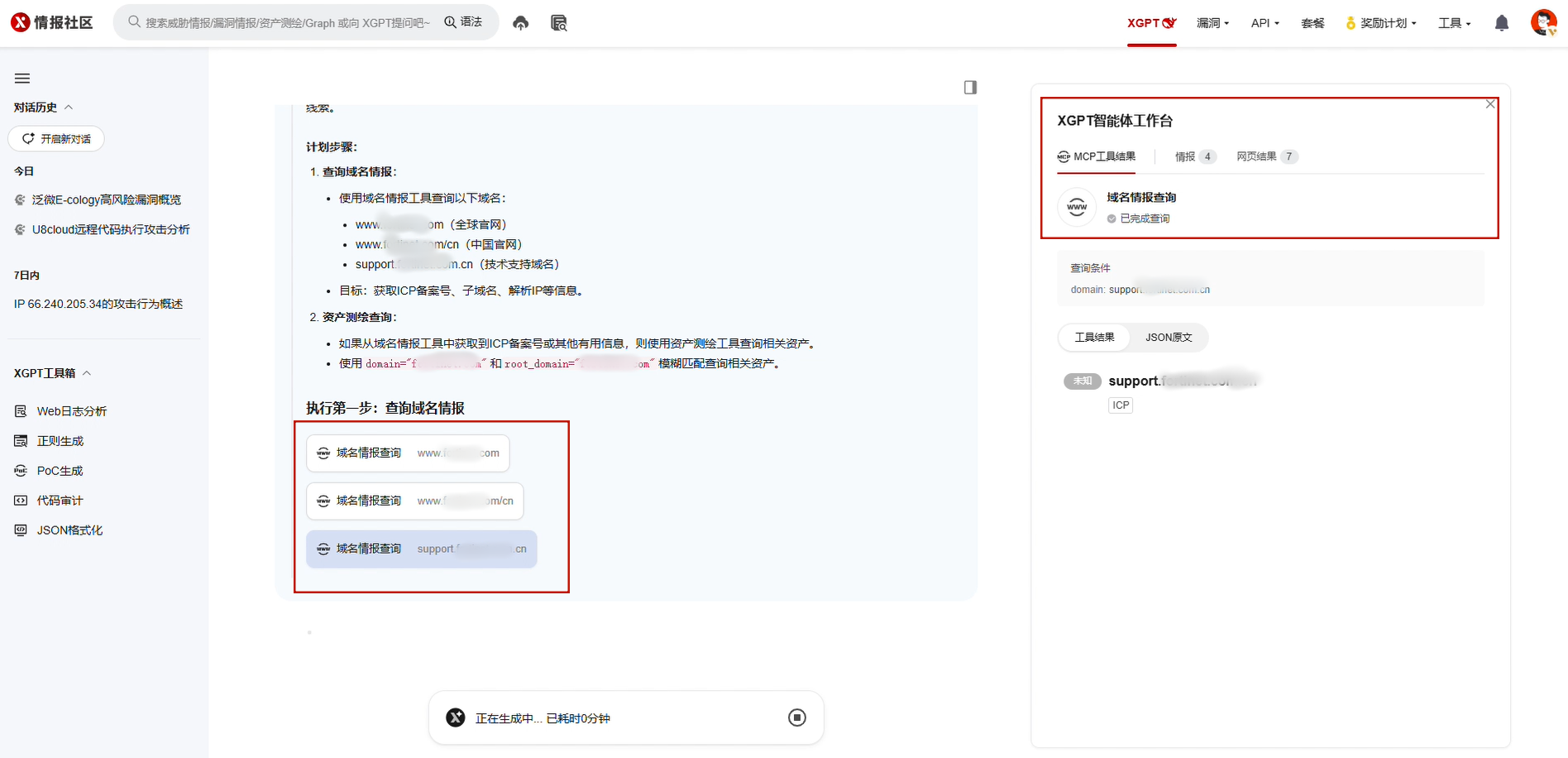Open the 漏洞 dropdown menu
The height and width of the screenshot is (758, 1568).
pos(1212,23)
